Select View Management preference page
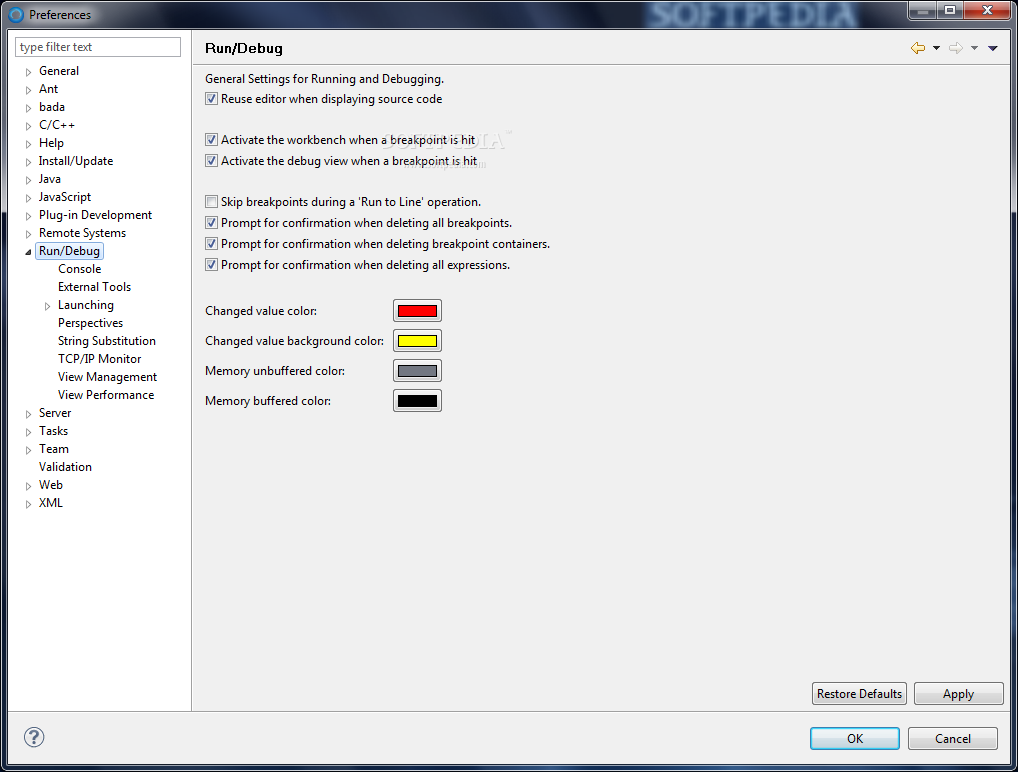The image size is (1018, 772). click(107, 377)
